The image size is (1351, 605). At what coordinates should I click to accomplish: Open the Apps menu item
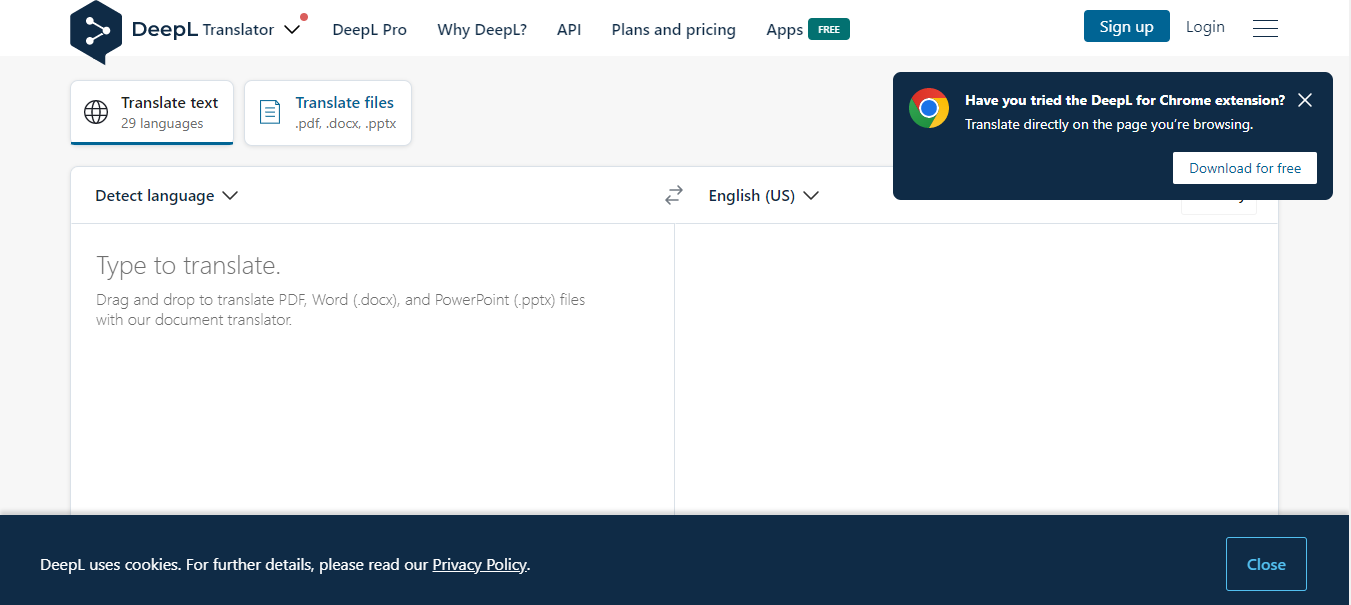pos(784,30)
